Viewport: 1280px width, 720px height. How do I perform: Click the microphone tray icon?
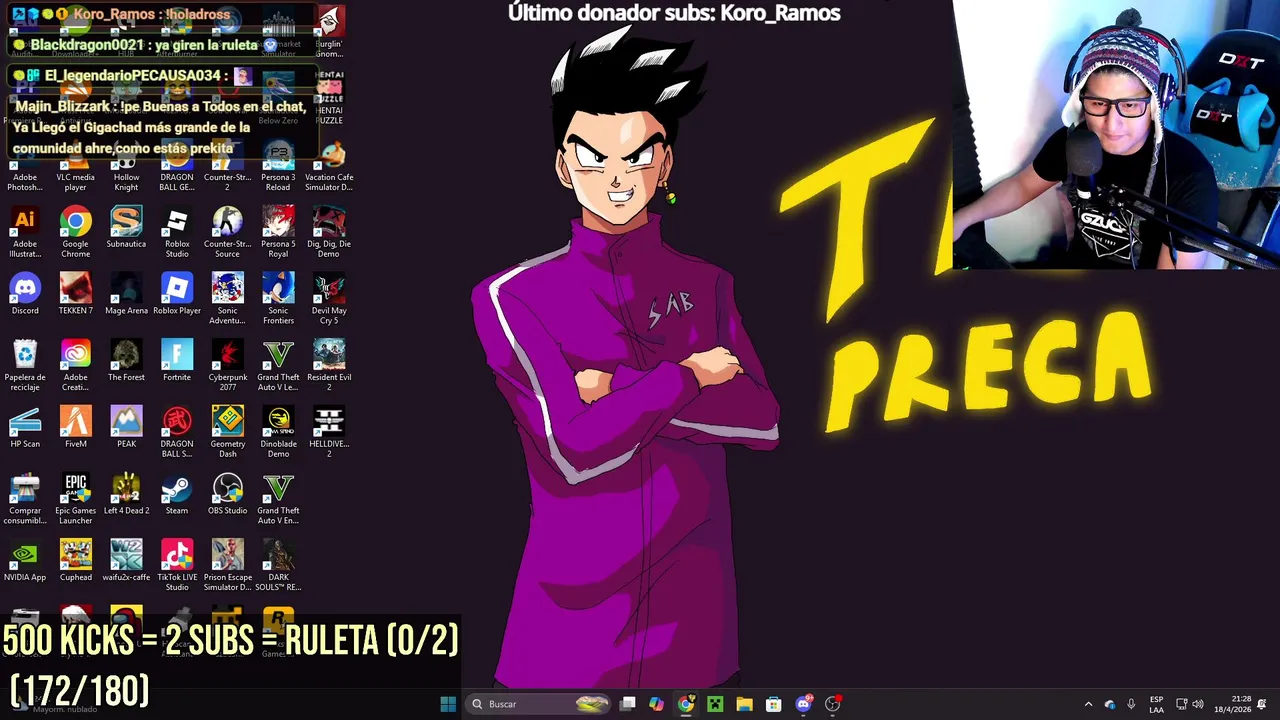point(1131,704)
